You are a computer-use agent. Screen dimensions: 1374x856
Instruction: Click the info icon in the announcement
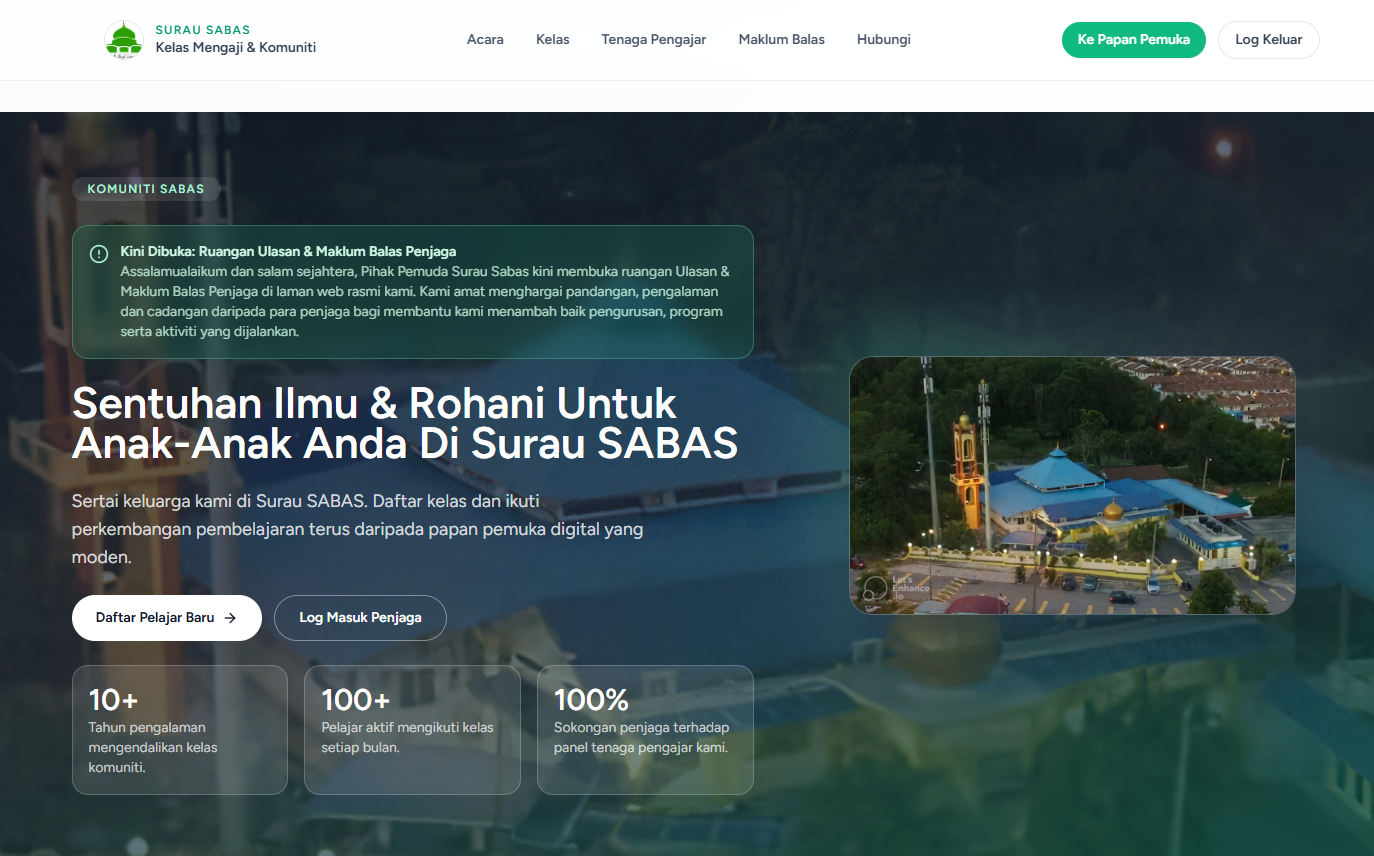tap(99, 254)
